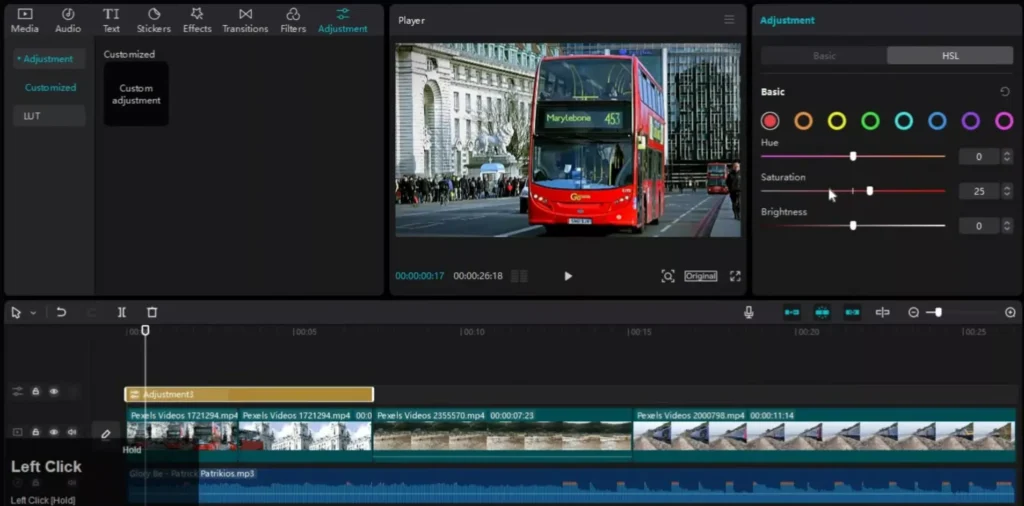Toggle clip linkage in timeline

(x=852, y=313)
